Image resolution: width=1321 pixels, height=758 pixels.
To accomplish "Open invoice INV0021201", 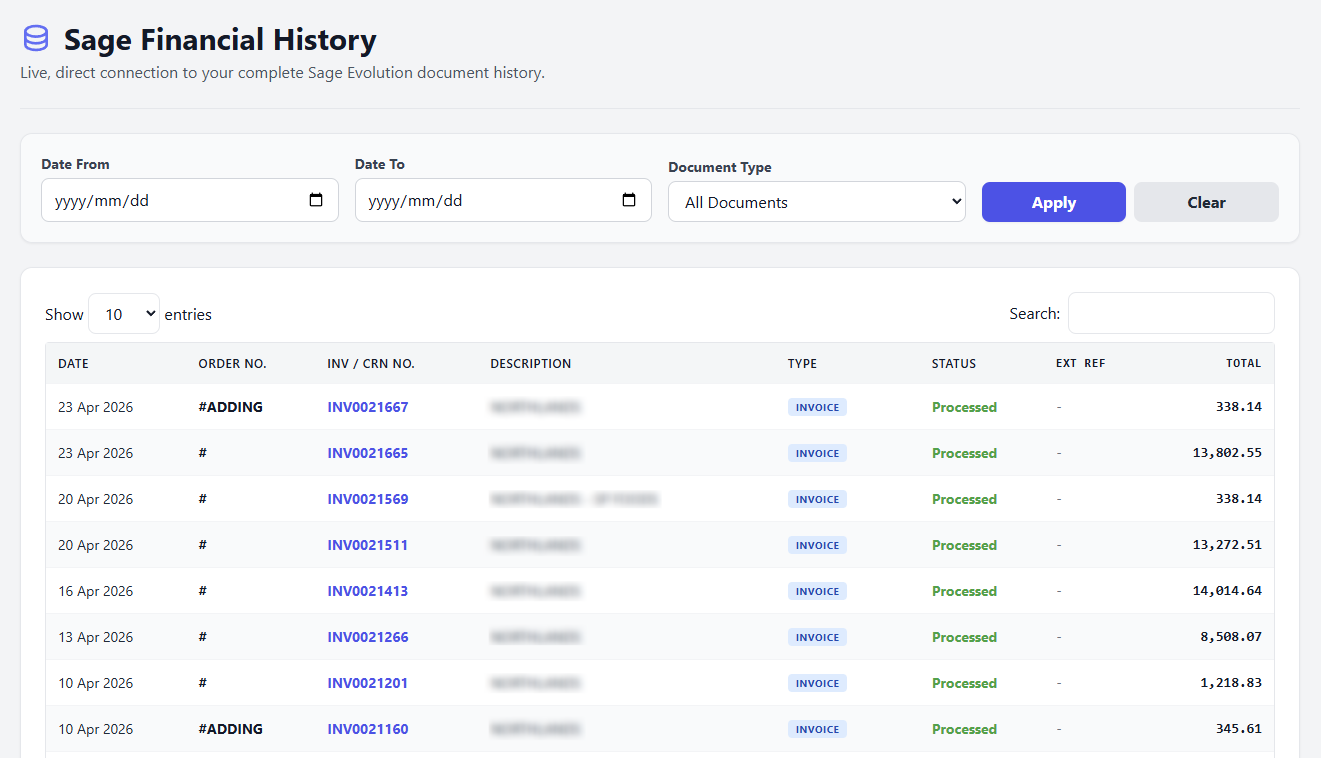I will point(368,683).
